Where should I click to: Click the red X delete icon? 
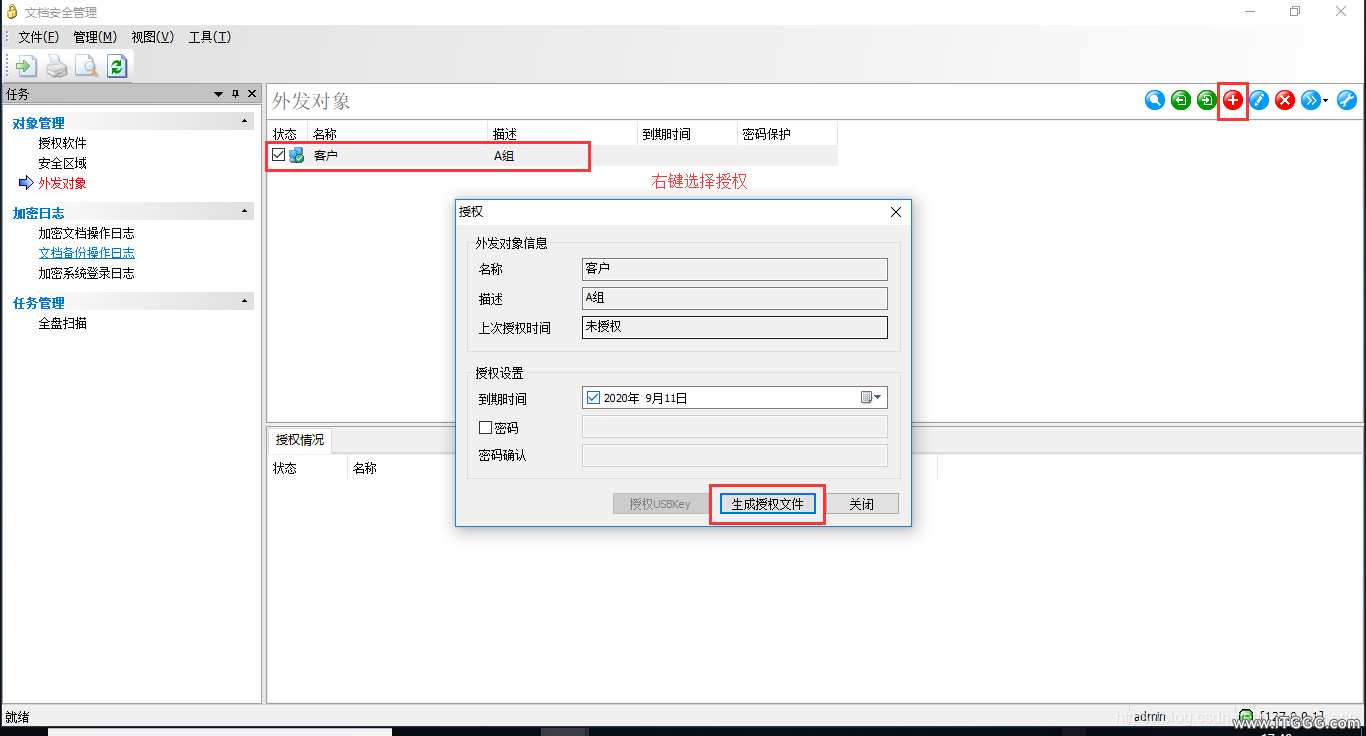(1285, 100)
